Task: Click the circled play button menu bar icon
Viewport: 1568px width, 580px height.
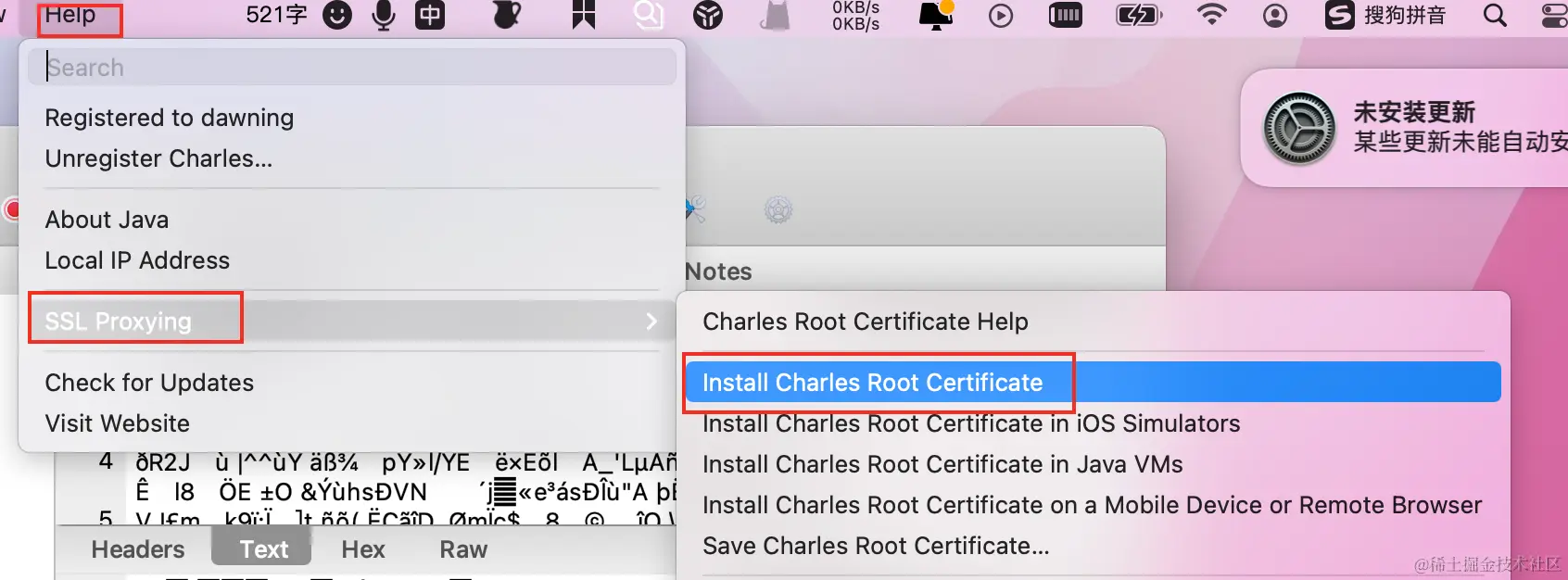Action: tap(1001, 15)
